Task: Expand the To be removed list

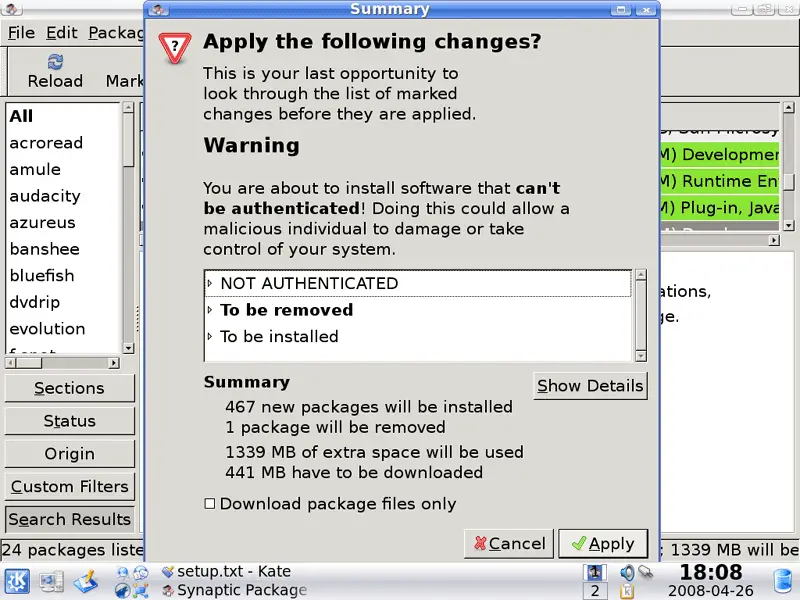Action: pos(210,310)
